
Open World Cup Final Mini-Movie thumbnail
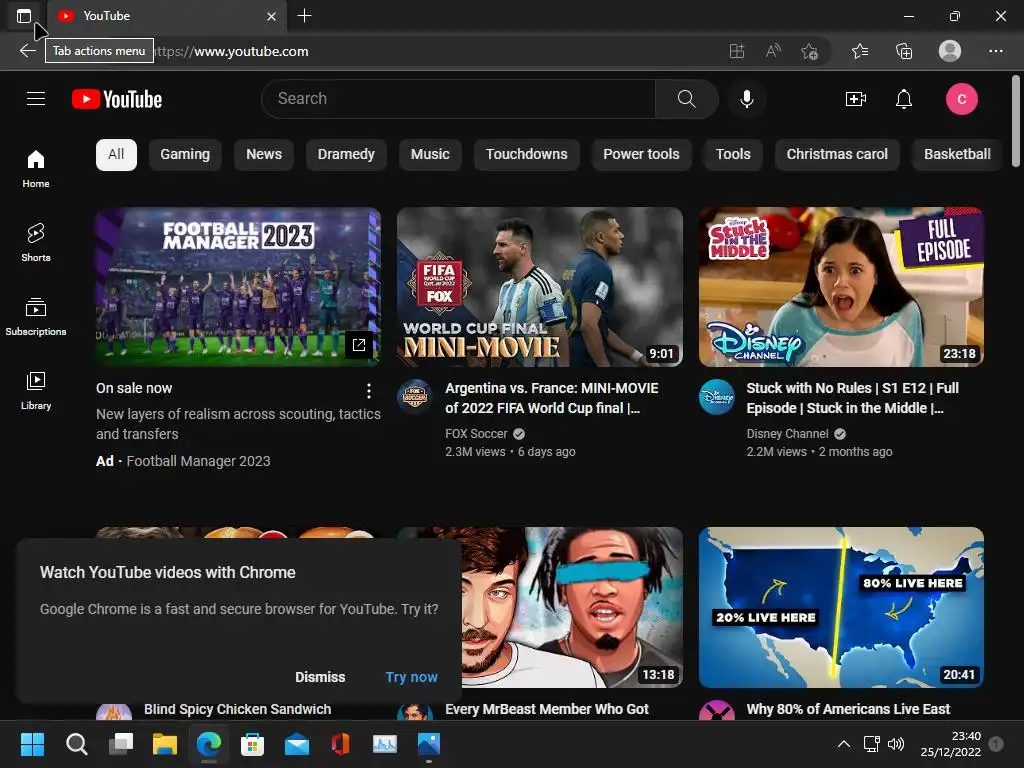click(539, 287)
